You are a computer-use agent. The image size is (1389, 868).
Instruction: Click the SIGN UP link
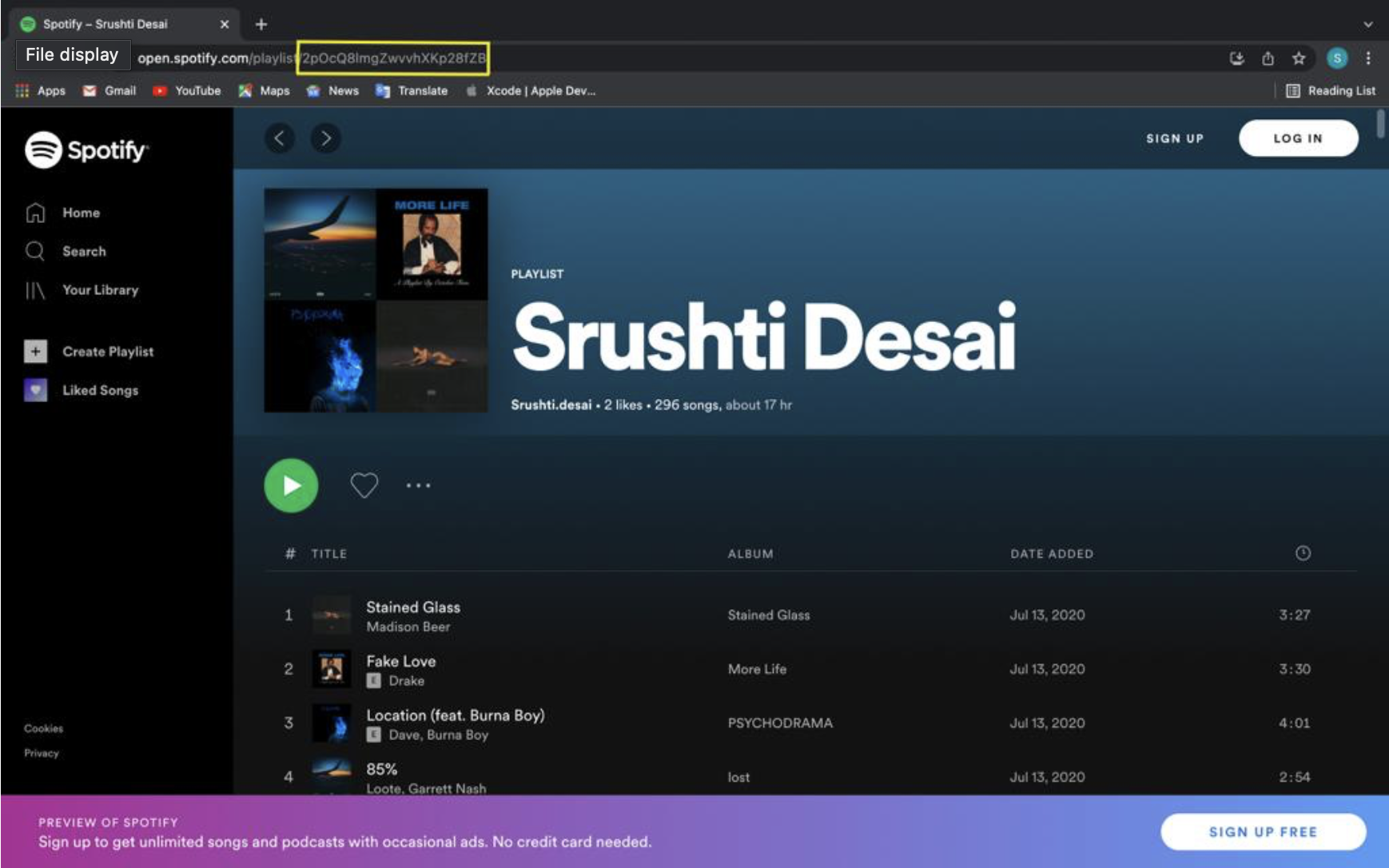[x=1175, y=138]
